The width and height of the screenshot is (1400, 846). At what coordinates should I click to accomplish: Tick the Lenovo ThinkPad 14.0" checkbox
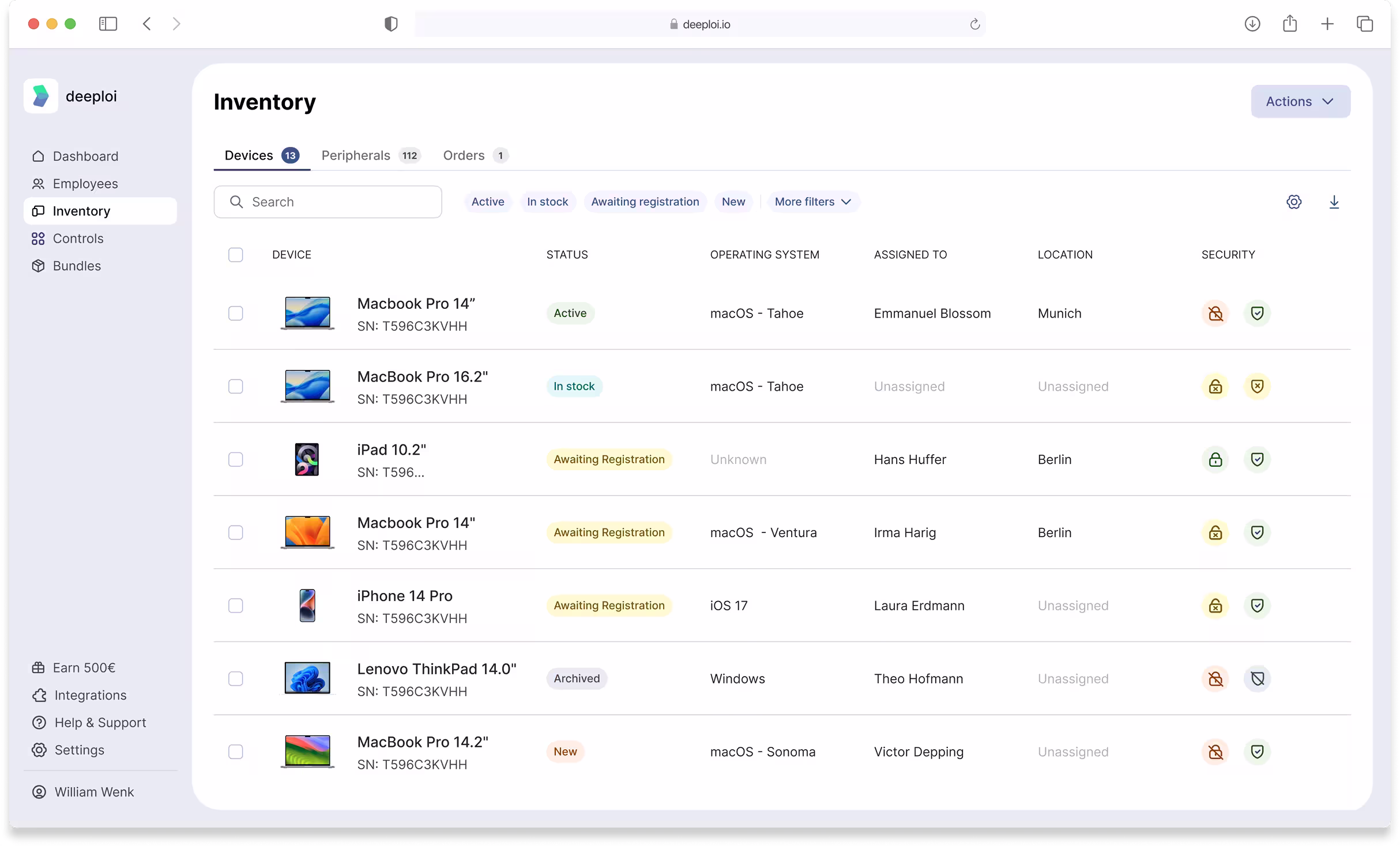(x=235, y=679)
